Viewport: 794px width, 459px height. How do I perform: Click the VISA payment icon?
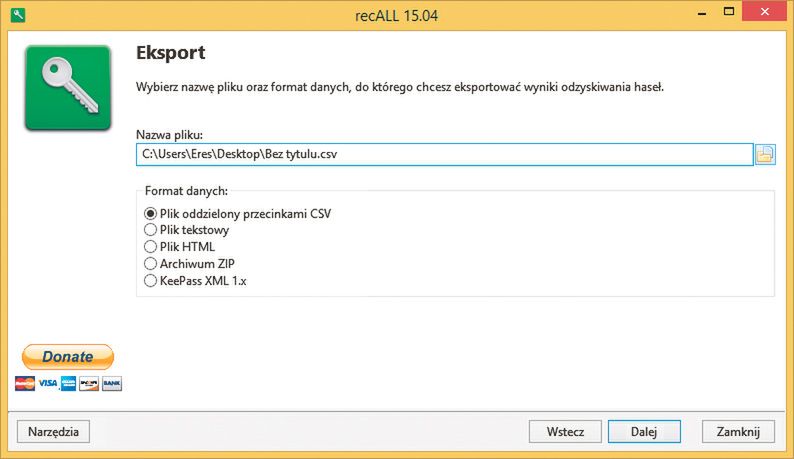point(48,384)
